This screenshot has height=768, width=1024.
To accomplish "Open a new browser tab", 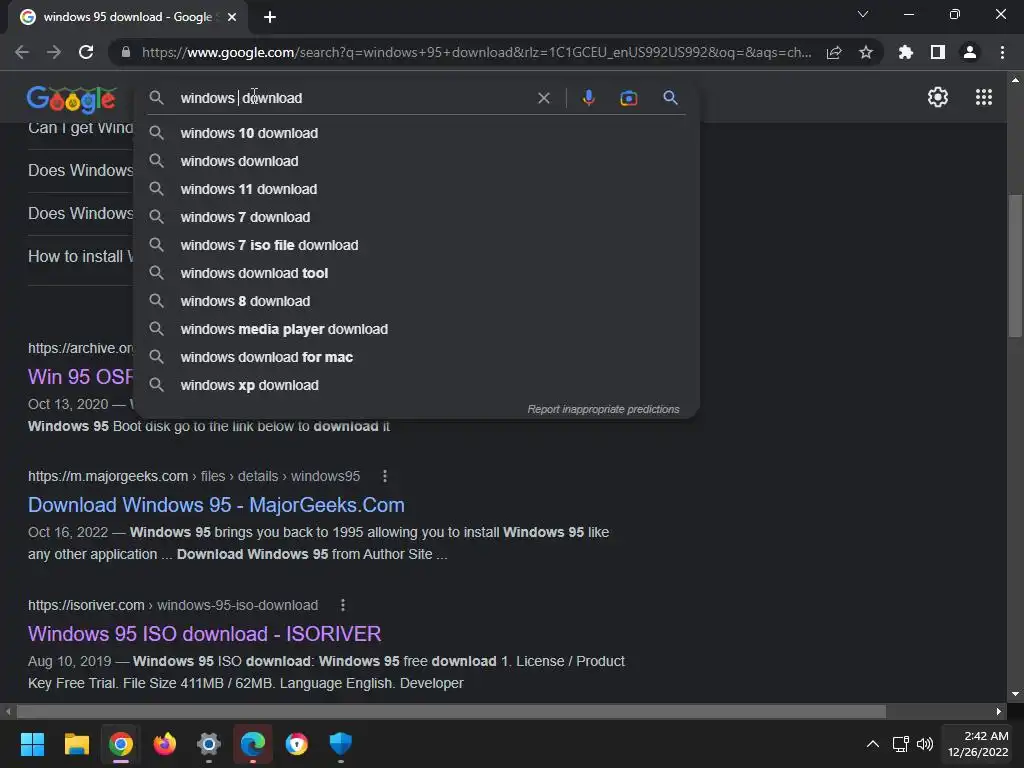I will 270,17.
